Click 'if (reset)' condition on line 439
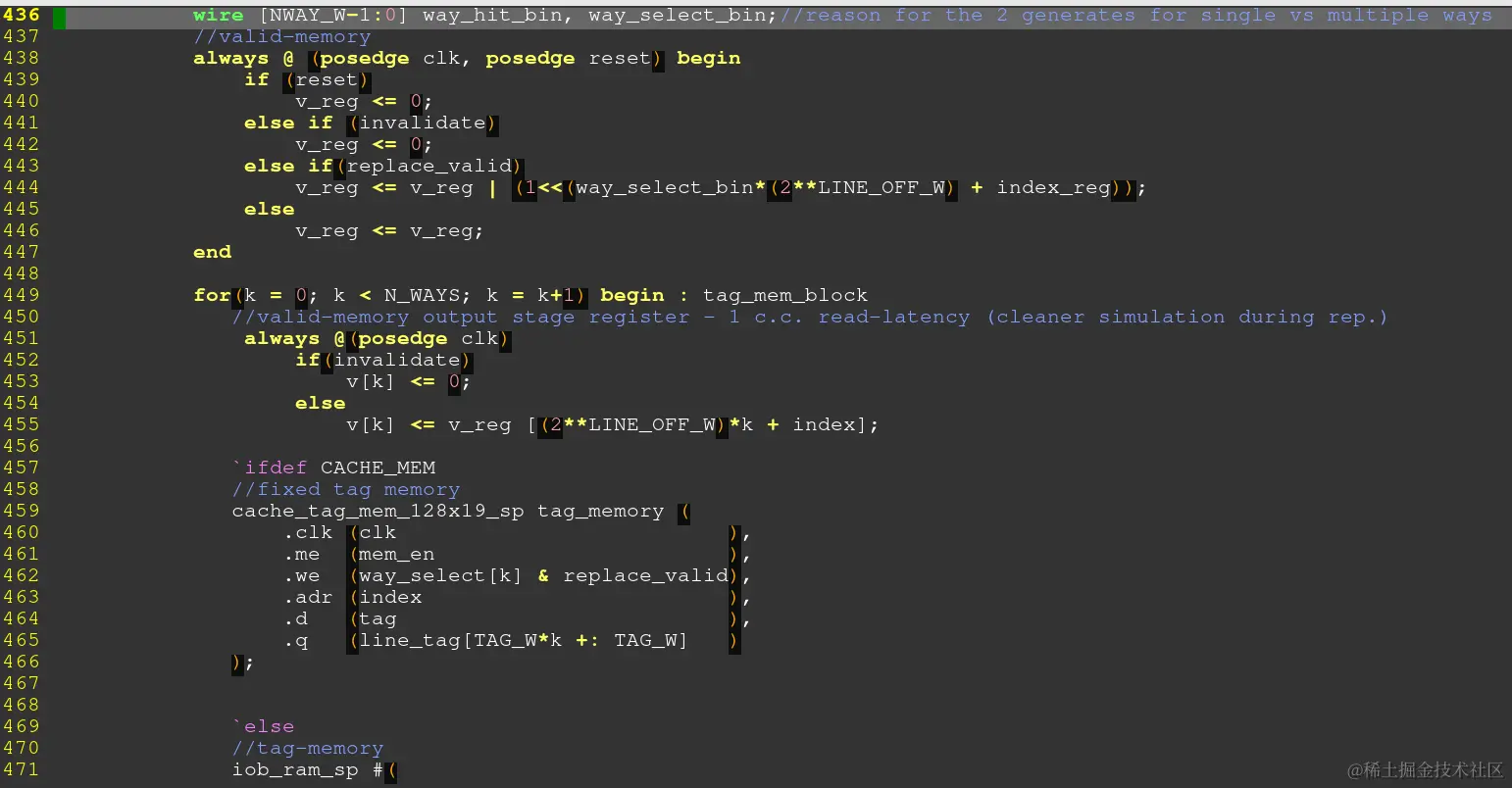 [x=308, y=80]
